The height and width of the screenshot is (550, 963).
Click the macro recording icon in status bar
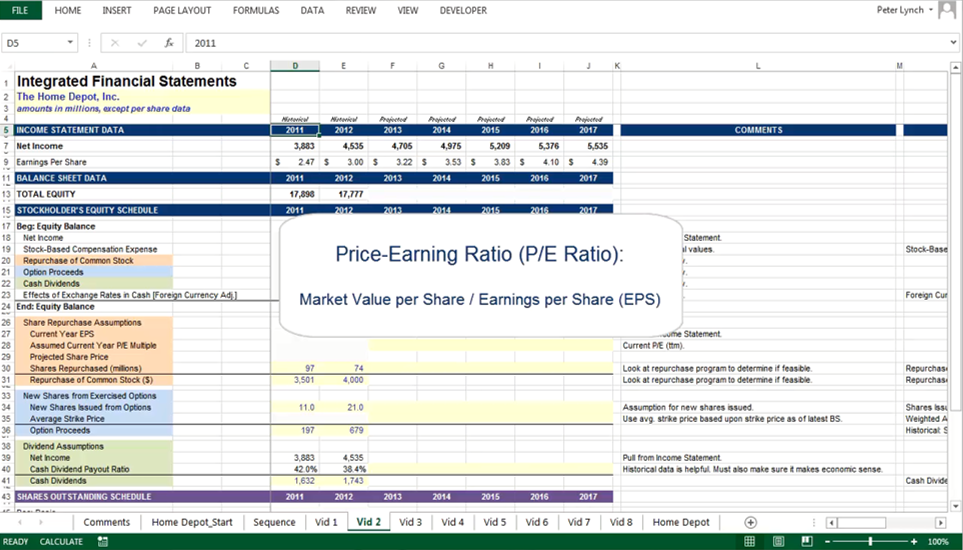click(x=103, y=541)
